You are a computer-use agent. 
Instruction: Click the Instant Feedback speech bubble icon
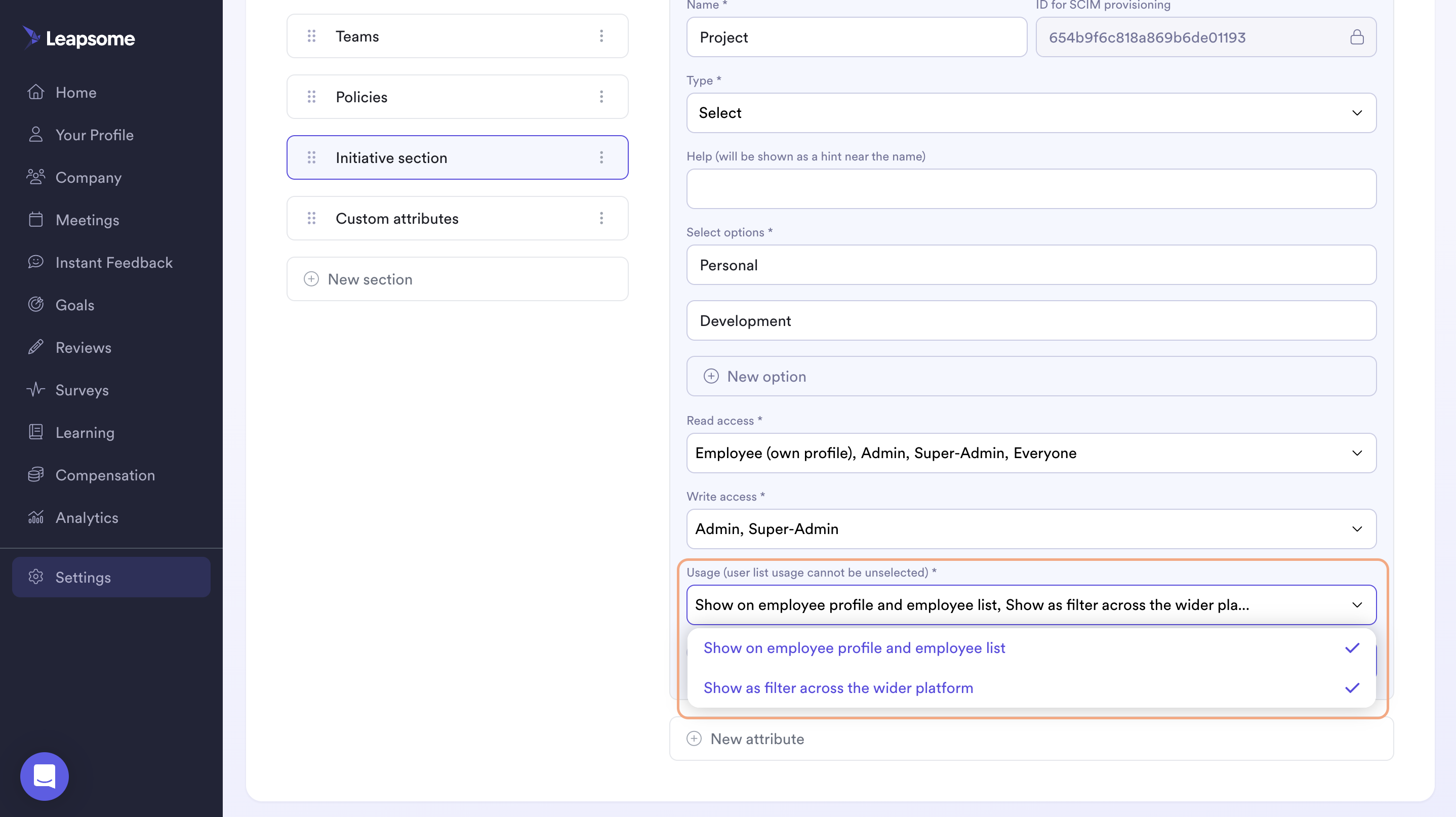[35, 262]
